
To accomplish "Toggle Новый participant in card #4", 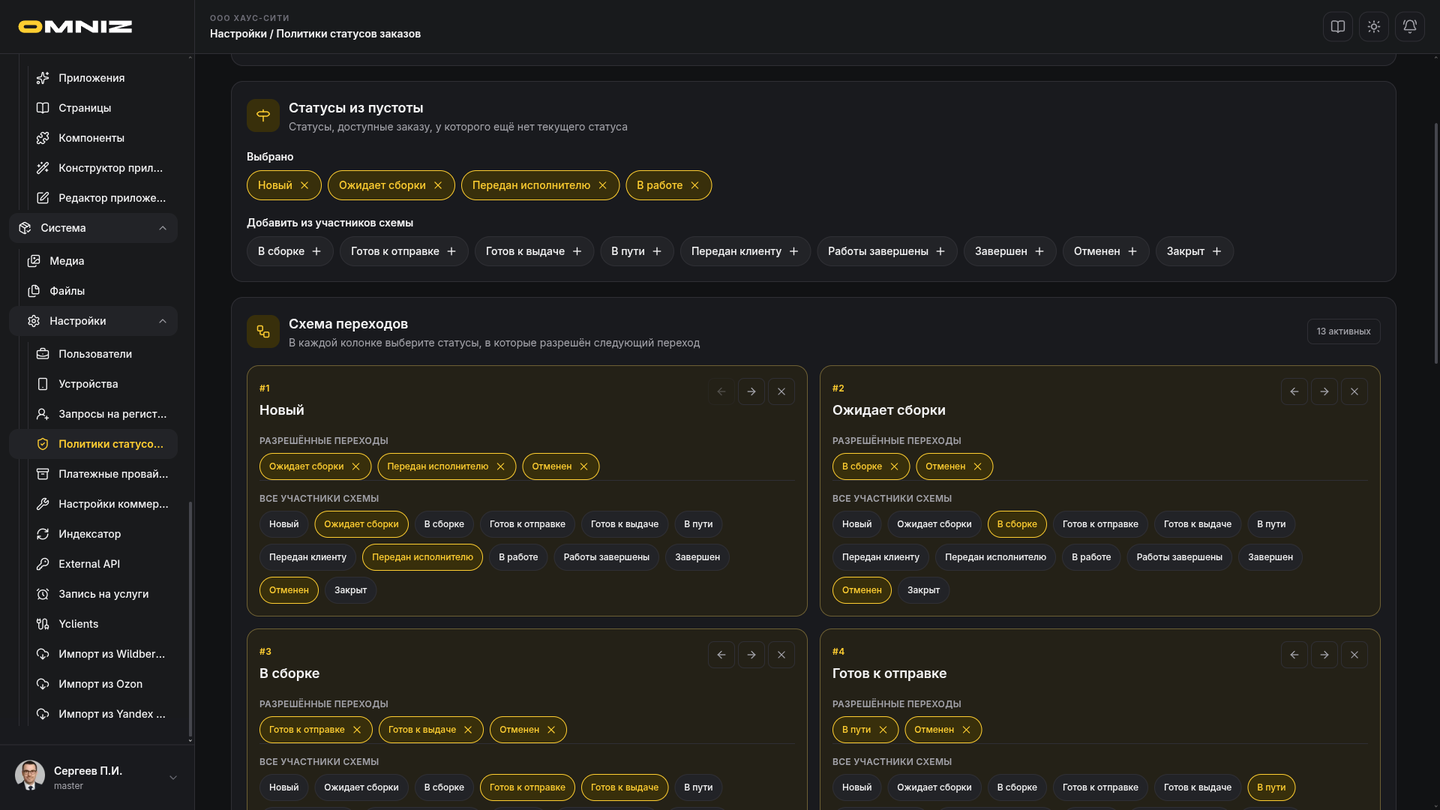I will (x=857, y=787).
